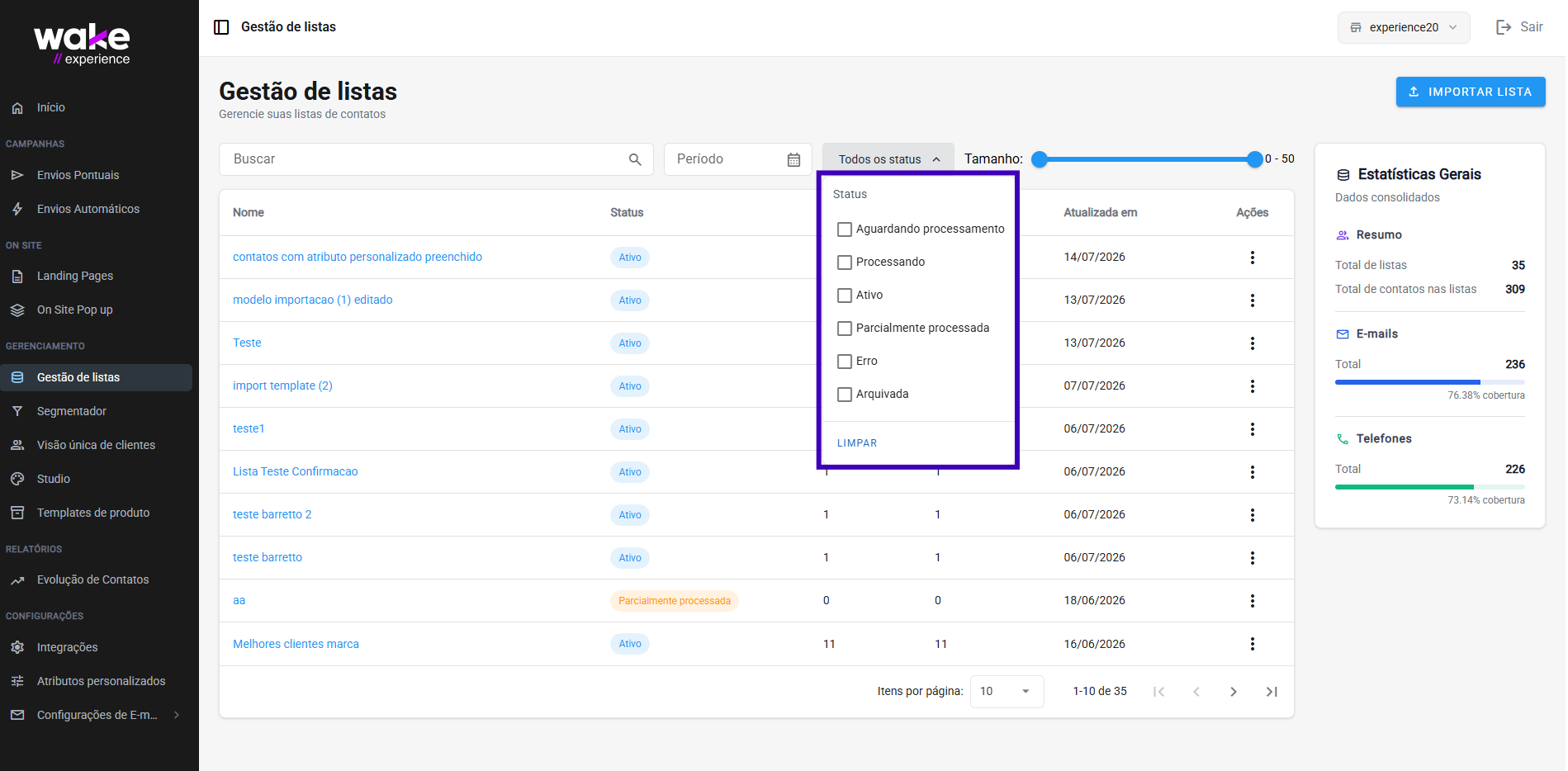Open the Teste list link

pos(247,343)
